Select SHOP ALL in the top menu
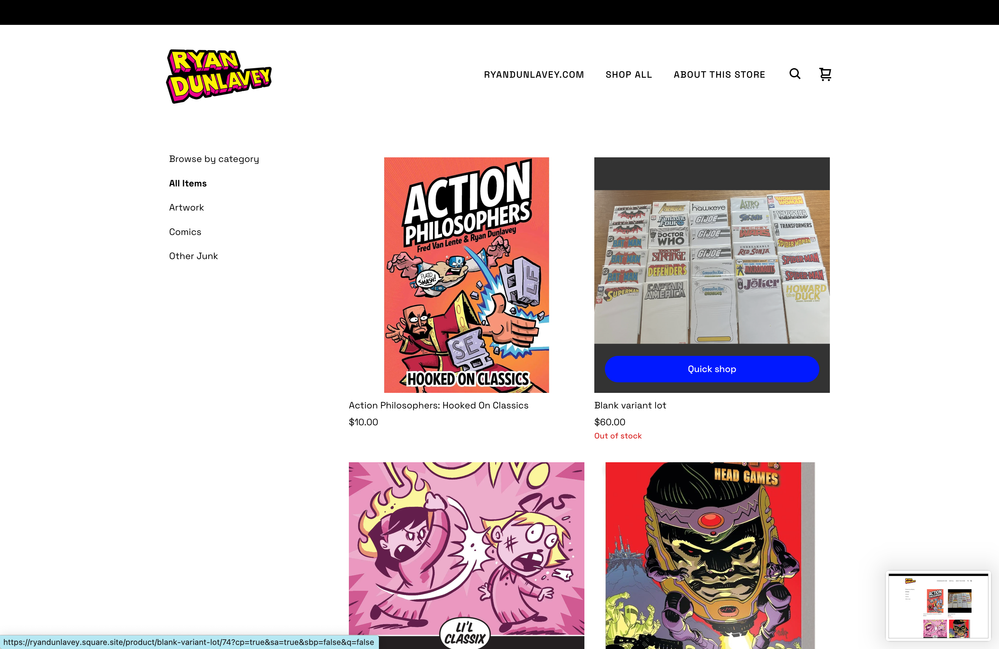 pos(628,75)
